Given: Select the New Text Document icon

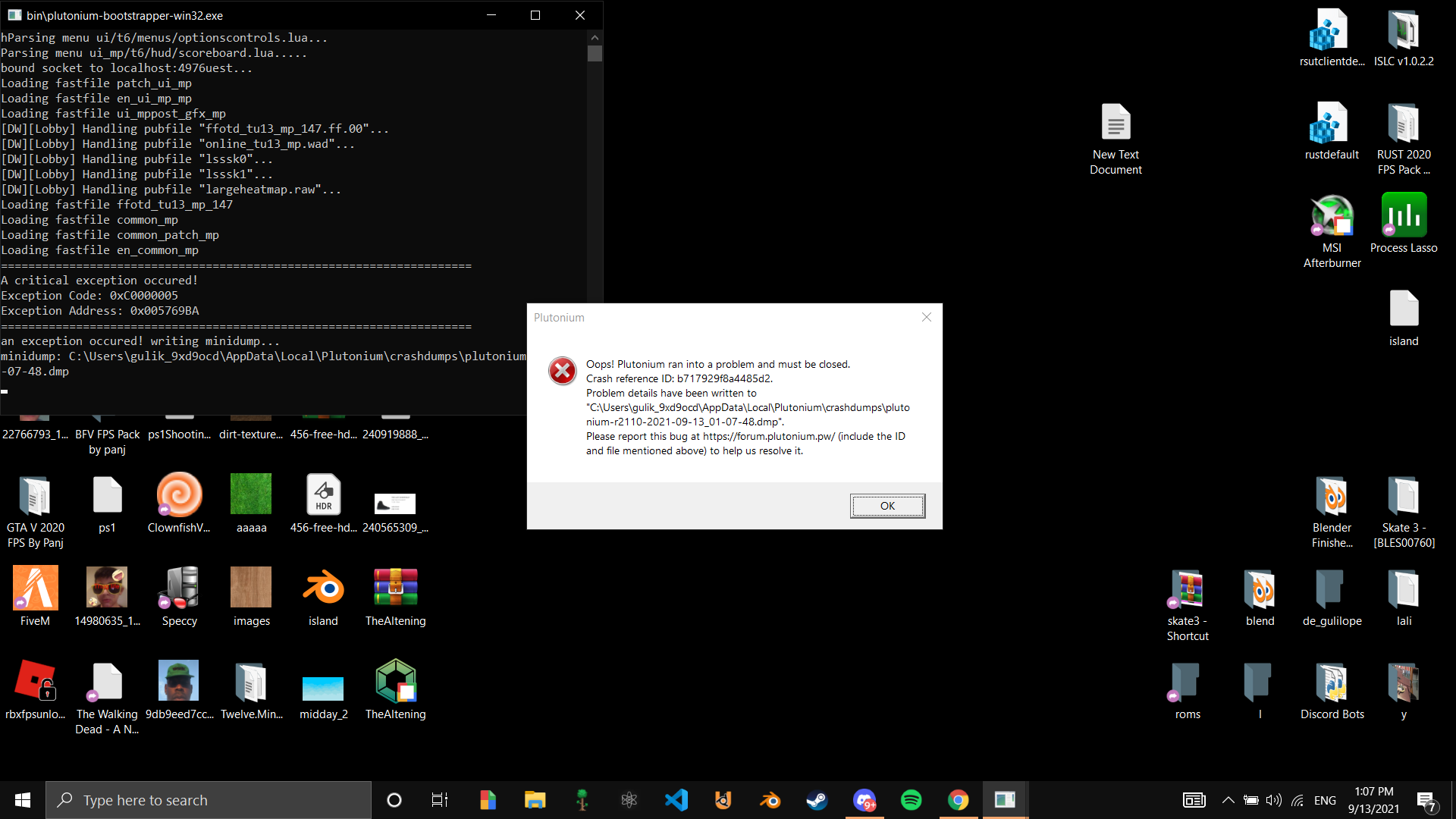Looking at the screenshot, I should (1116, 139).
